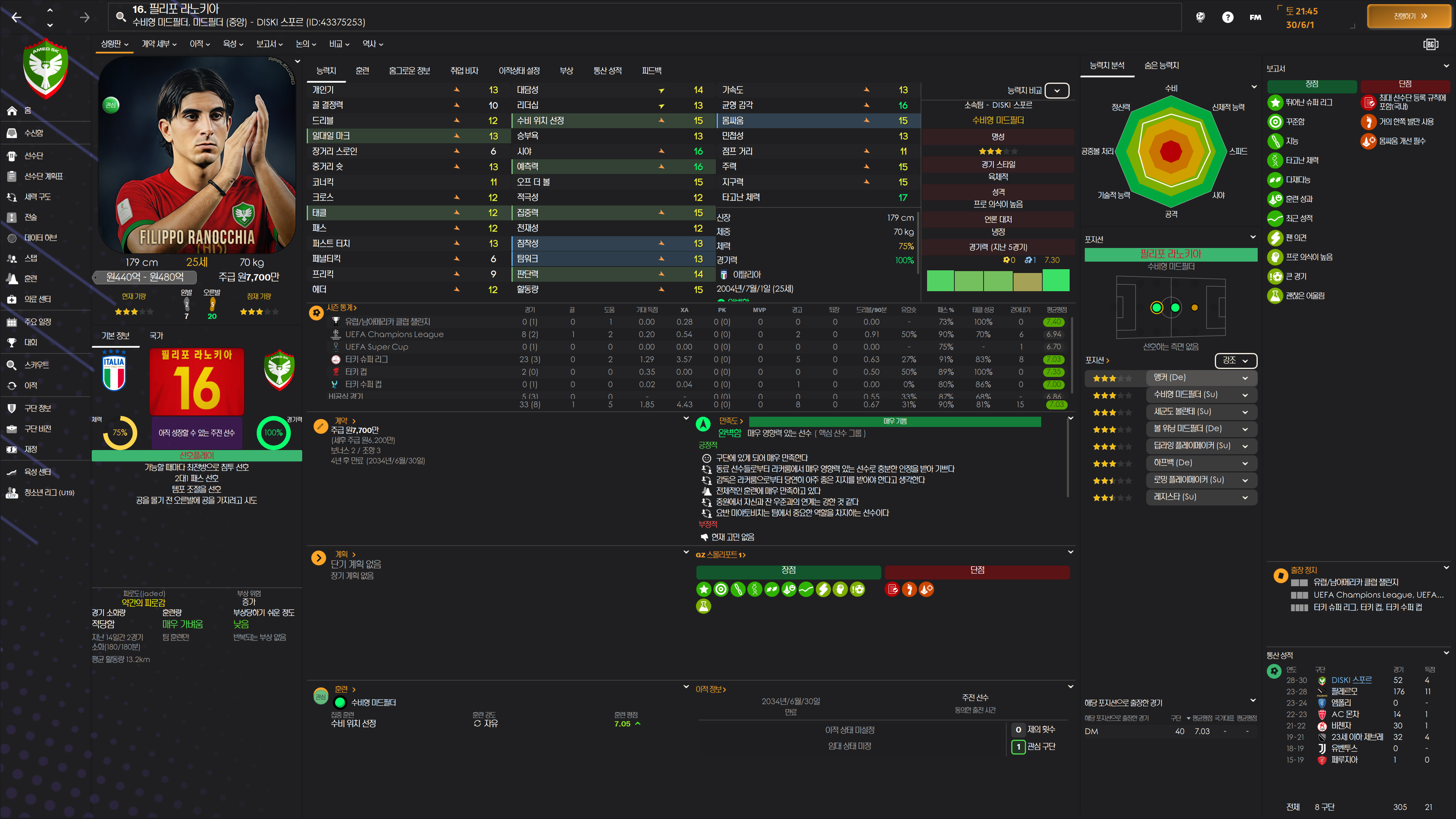
Task: Click the search magnifier icon
Action: tap(121, 16)
